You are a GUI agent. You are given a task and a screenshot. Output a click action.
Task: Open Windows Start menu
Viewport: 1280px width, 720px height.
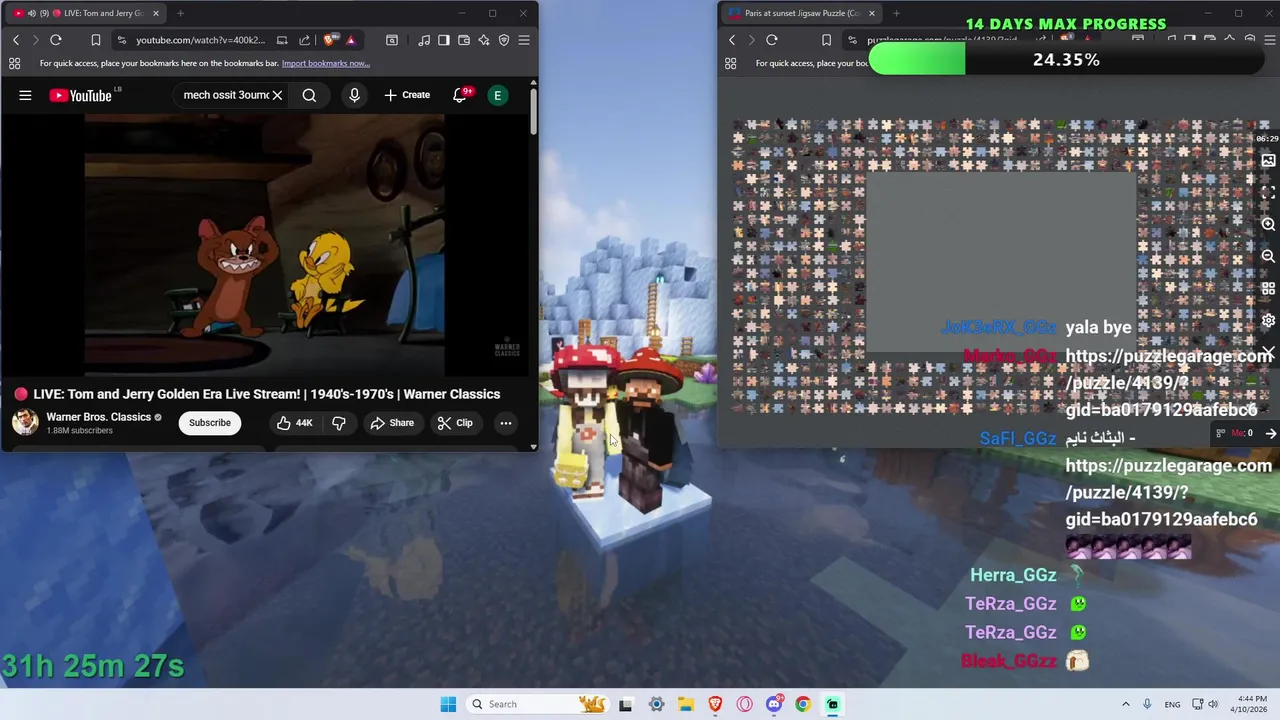point(448,704)
